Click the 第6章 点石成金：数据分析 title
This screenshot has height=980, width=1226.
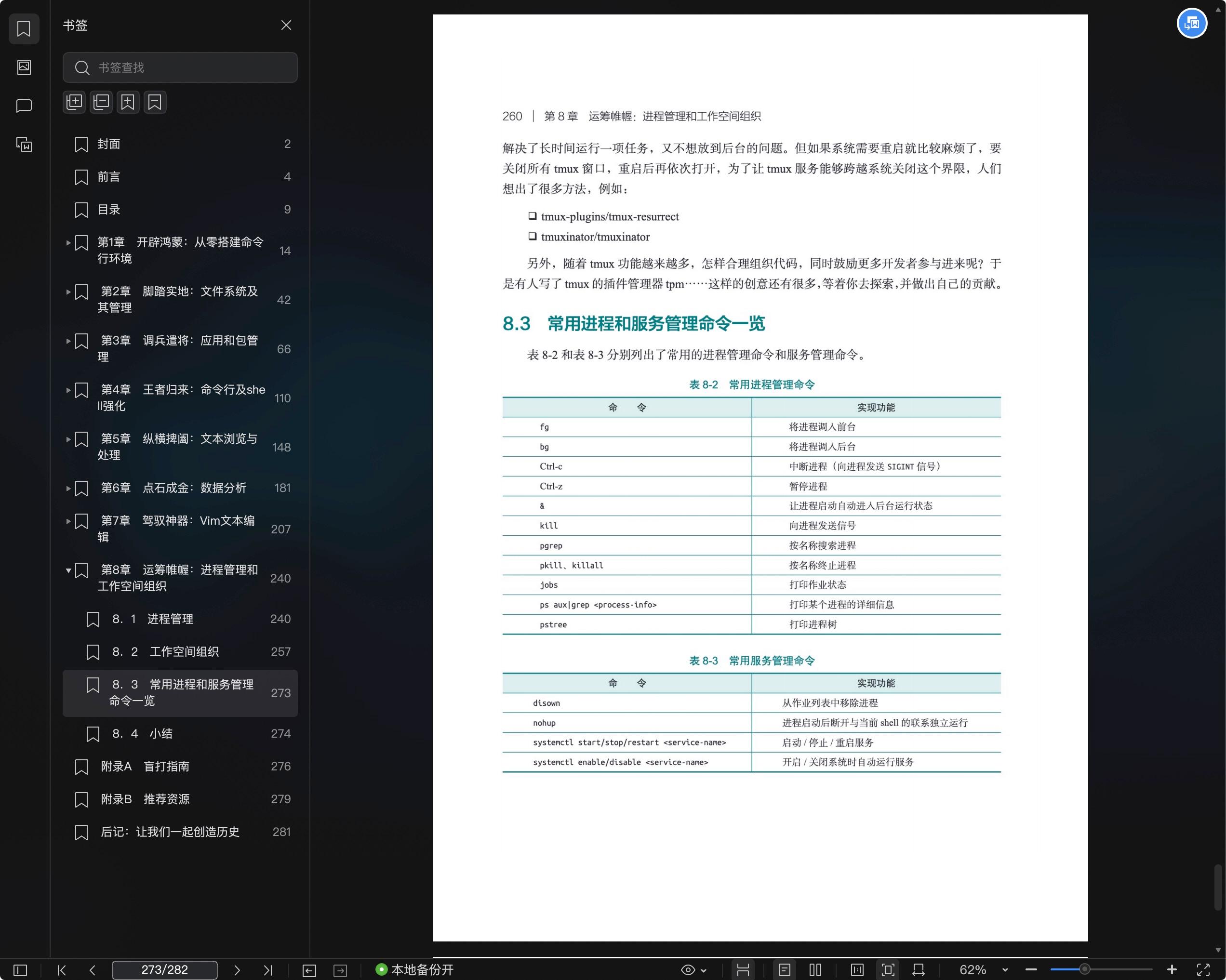click(173, 488)
